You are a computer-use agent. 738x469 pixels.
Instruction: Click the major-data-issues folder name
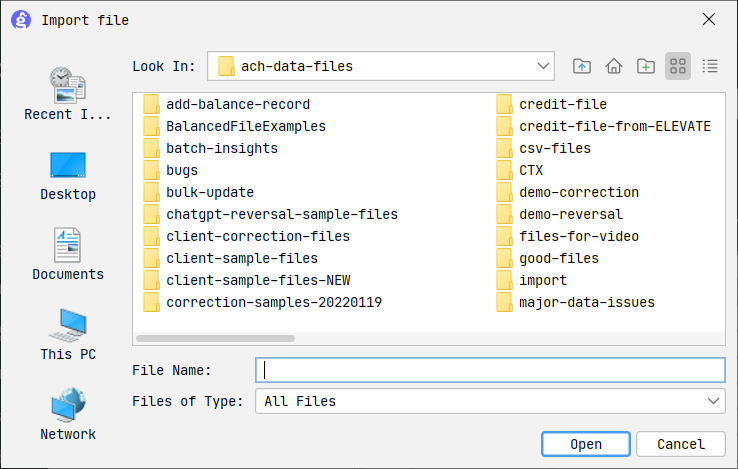[587, 302]
